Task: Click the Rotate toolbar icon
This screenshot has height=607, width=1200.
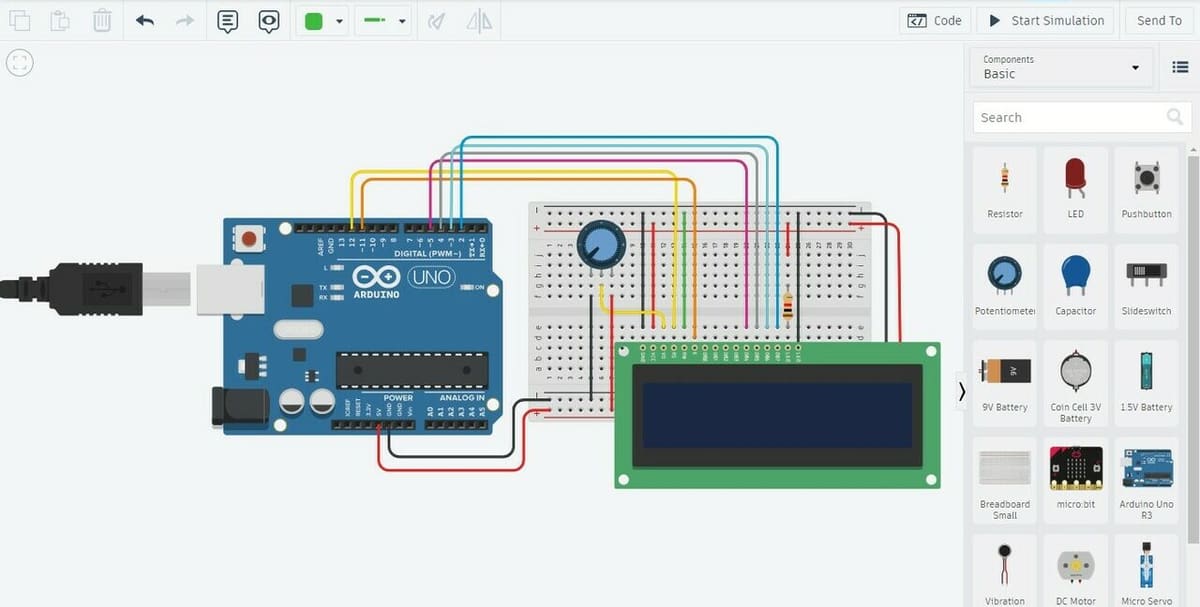Action: pyautogui.click(x=436, y=21)
